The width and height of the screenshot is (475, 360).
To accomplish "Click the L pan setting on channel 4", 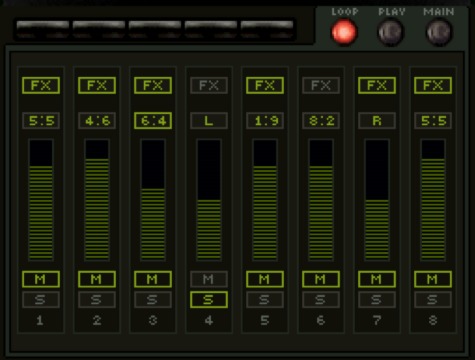I will [x=209, y=120].
